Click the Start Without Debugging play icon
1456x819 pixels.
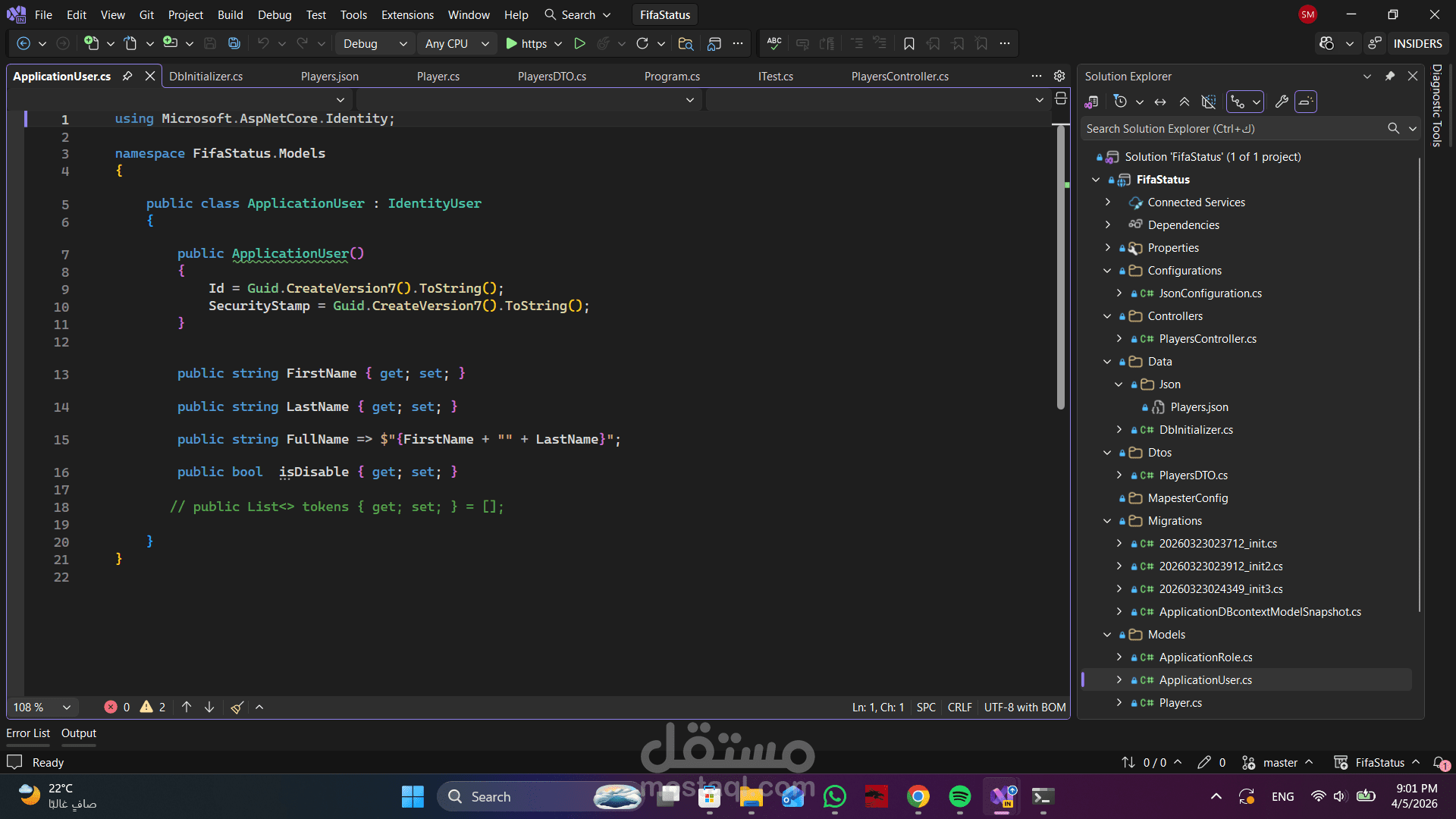click(579, 44)
